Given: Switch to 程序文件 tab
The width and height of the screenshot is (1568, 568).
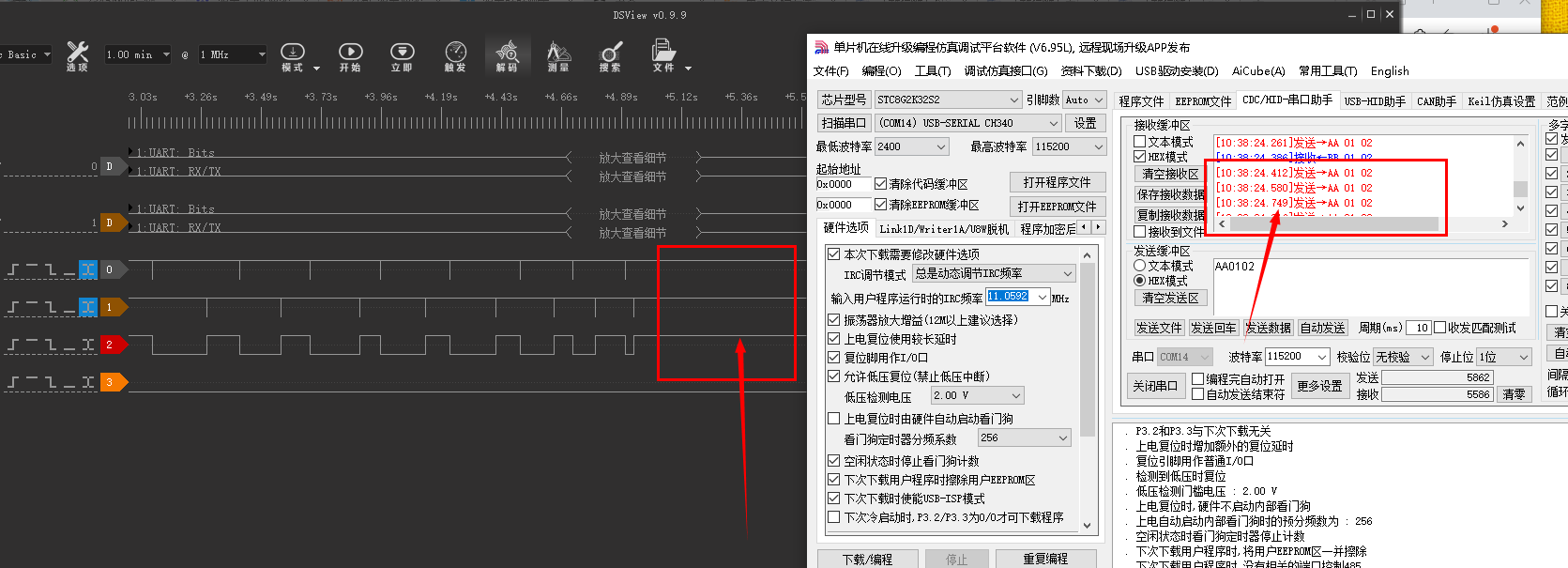Looking at the screenshot, I should click(1141, 101).
